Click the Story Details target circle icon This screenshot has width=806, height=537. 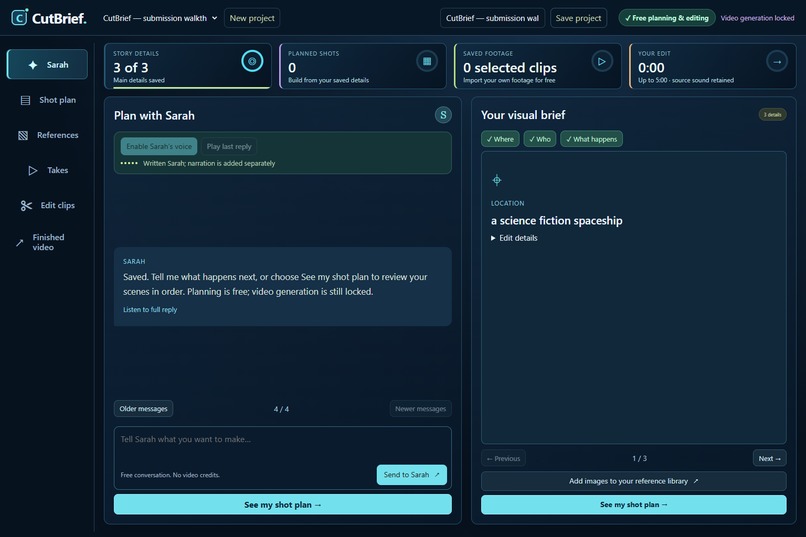(x=252, y=61)
